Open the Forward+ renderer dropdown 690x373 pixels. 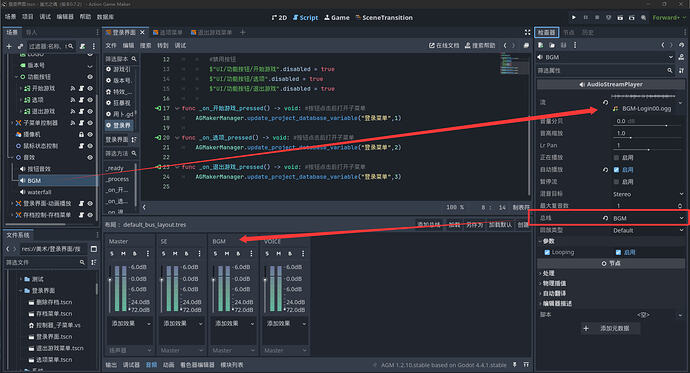tap(668, 18)
